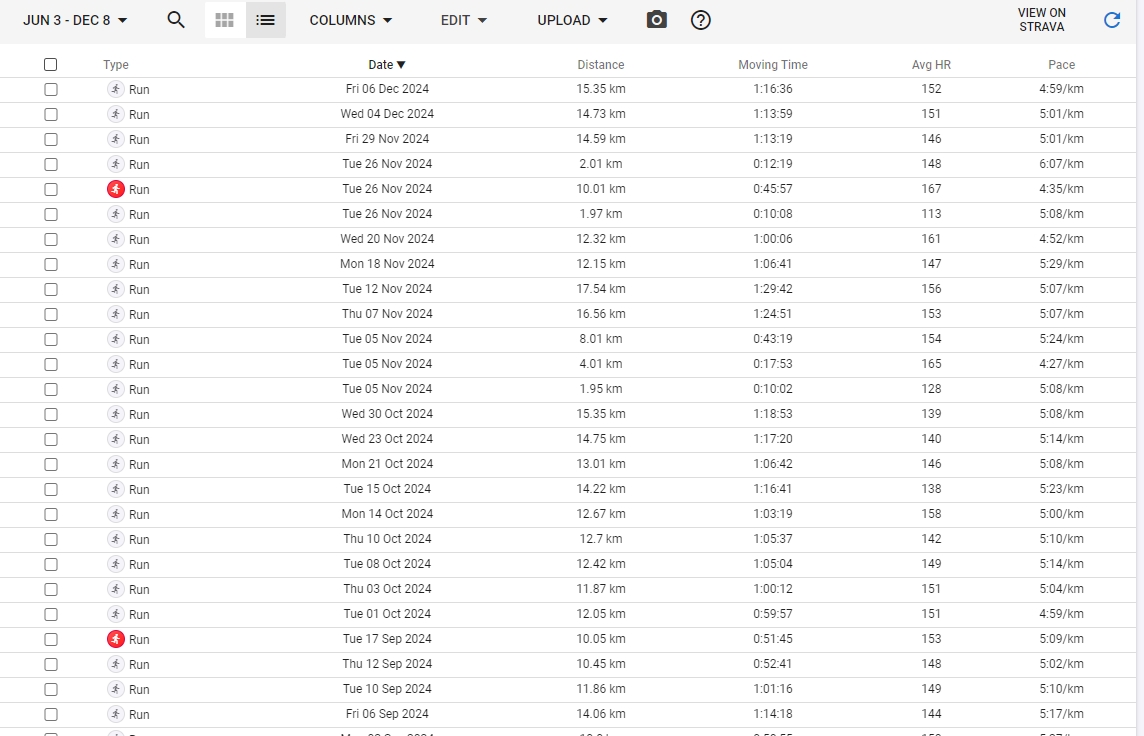Click the Fri 29 Nov 2024 date cell
The height and width of the screenshot is (736, 1144).
[387, 139]
